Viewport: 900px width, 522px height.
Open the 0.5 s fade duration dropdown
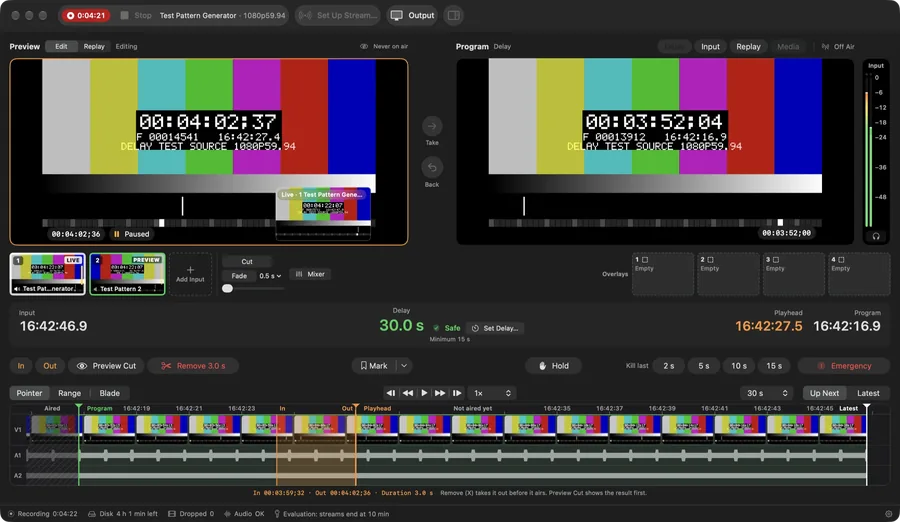[x=270, y=276]
